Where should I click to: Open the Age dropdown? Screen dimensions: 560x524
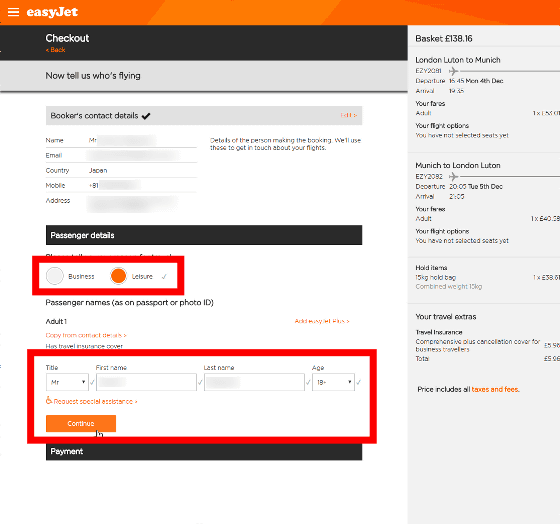point(333,382)
